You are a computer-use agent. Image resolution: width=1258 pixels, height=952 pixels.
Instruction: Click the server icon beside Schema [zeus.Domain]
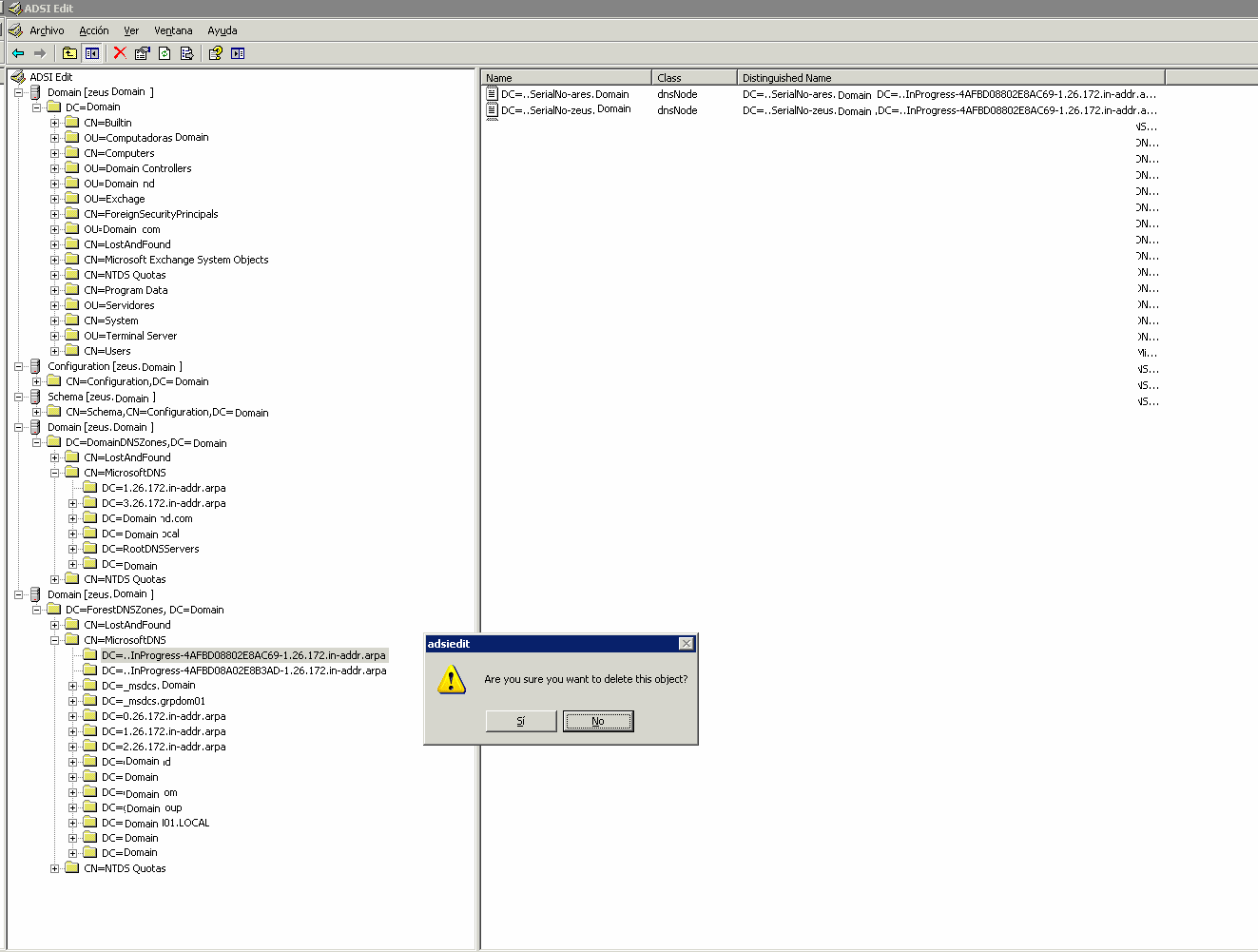(36, 397)
